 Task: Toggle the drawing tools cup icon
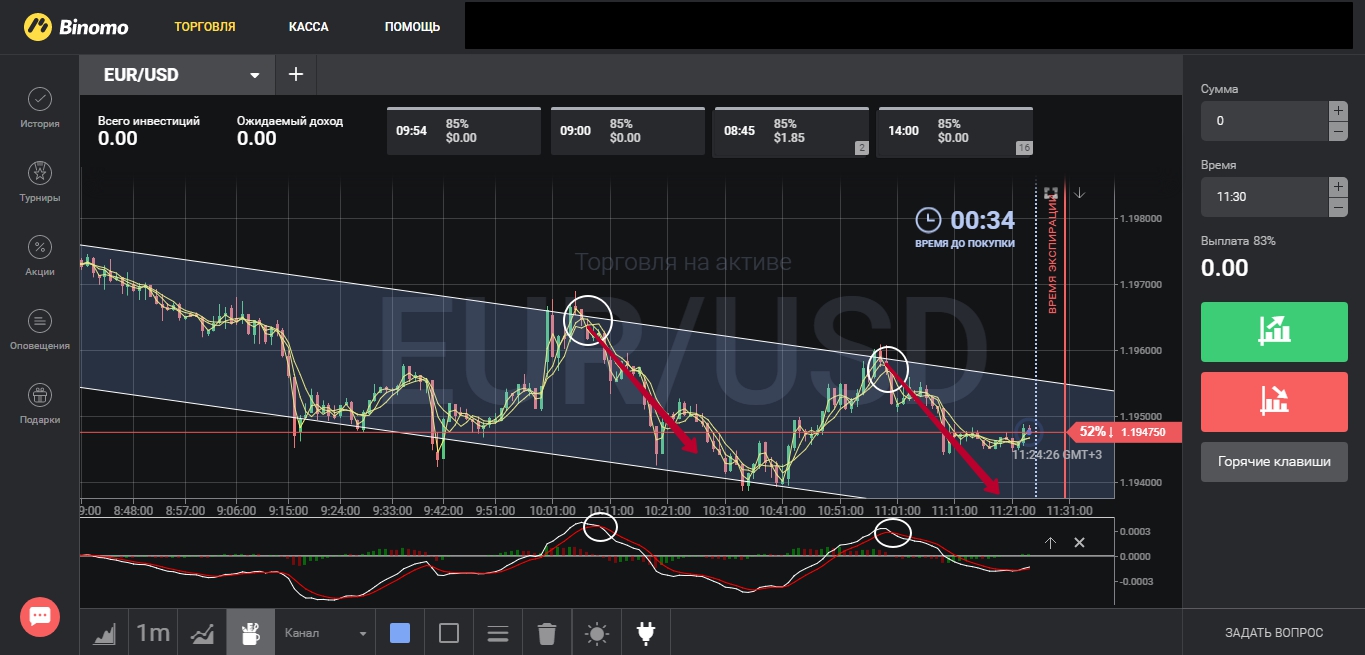[x=251, y=632]
